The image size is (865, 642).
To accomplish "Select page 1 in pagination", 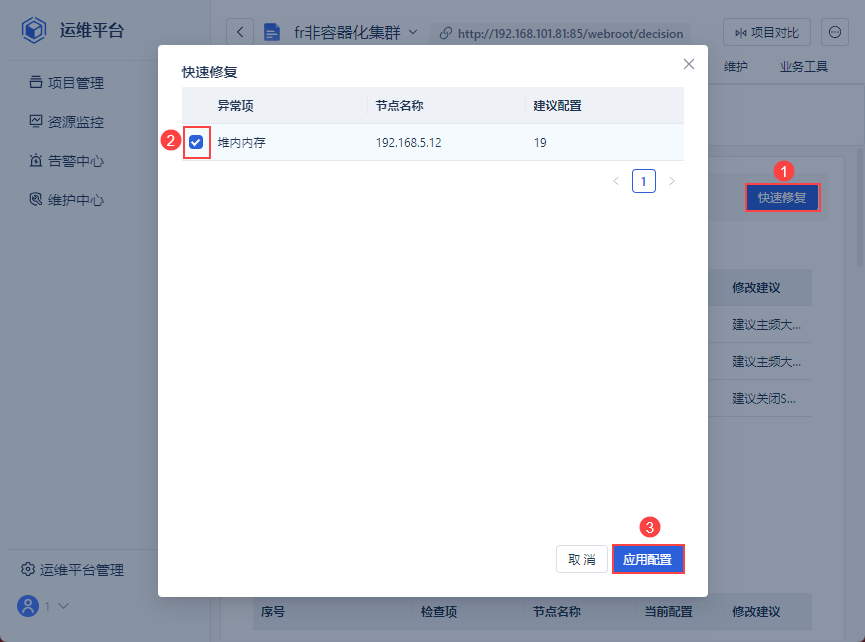I will tap(643, 181).
